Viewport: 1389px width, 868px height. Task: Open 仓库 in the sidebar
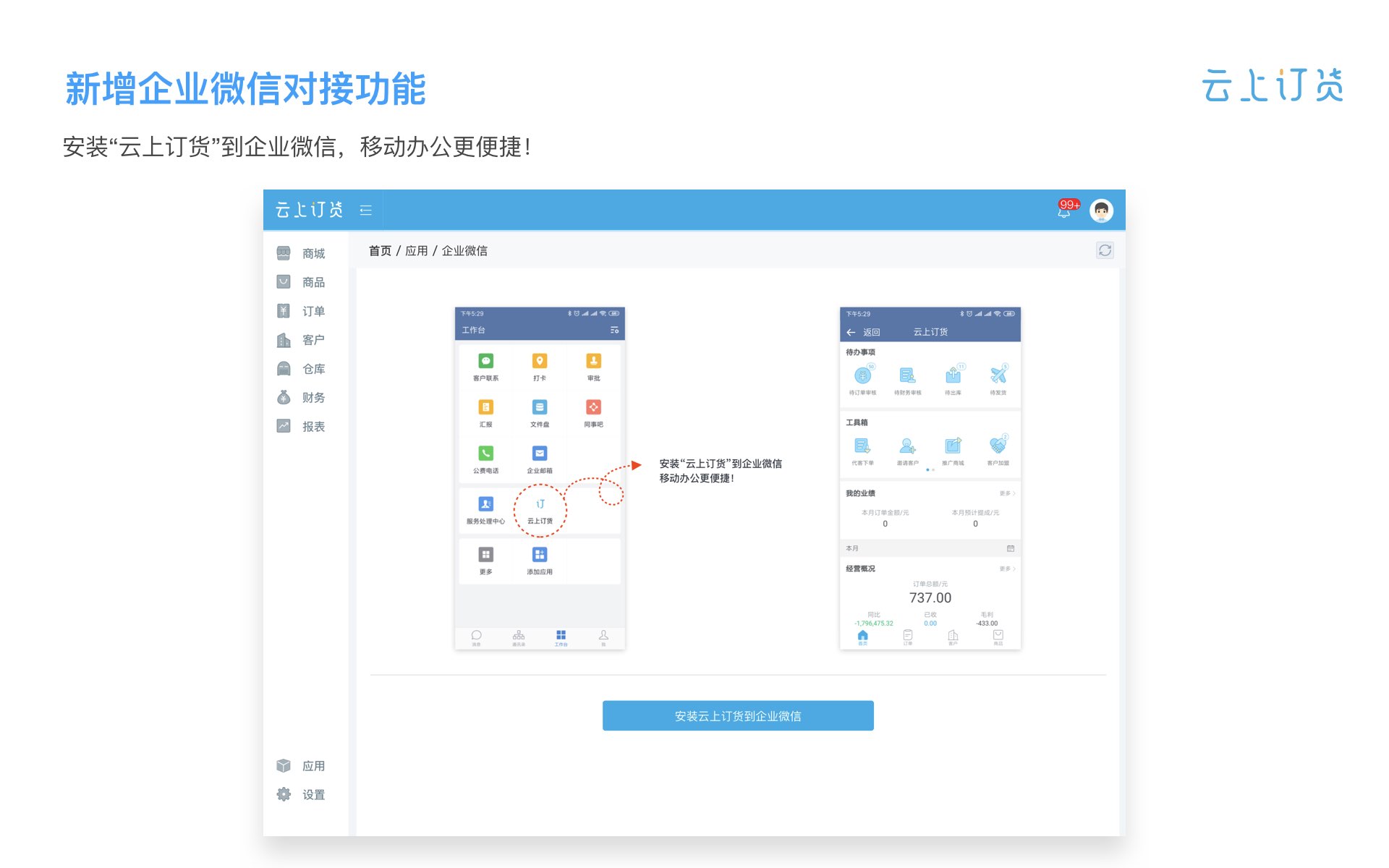click(x=302, y=369)
